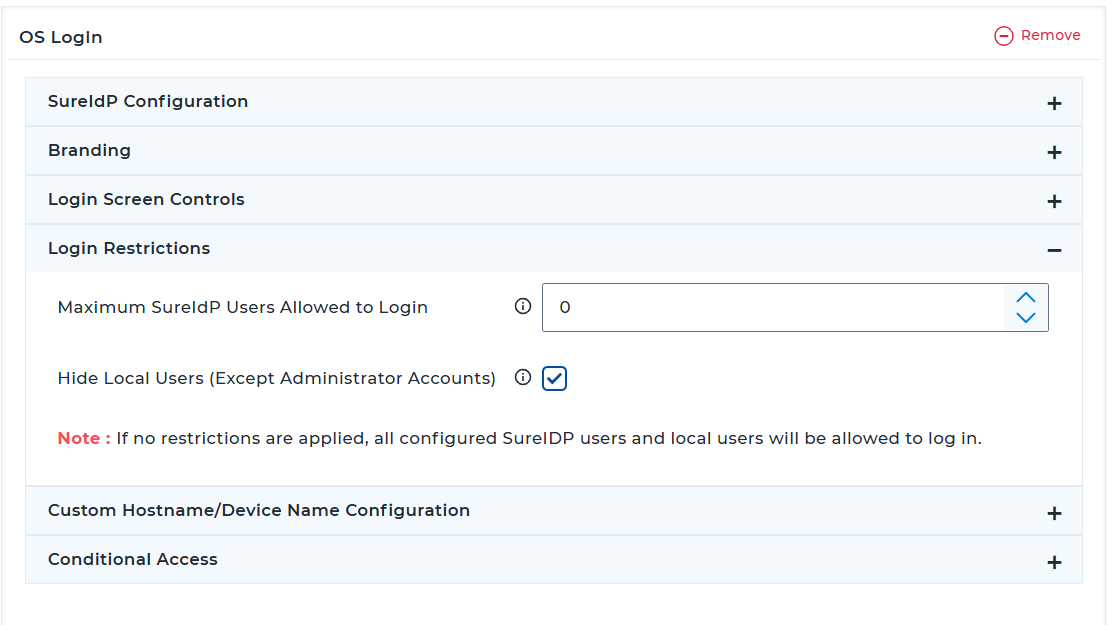Click the Login Restrictions section title
Image resolution: width=1108 pixels, height=625 pixels.
[x=129, y=248]
